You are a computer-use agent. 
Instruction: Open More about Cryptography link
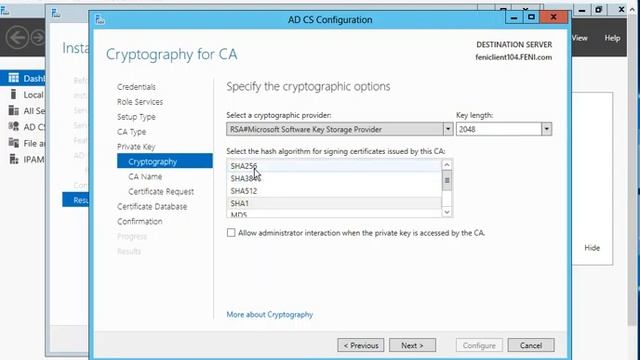click(x=270, y=314)
